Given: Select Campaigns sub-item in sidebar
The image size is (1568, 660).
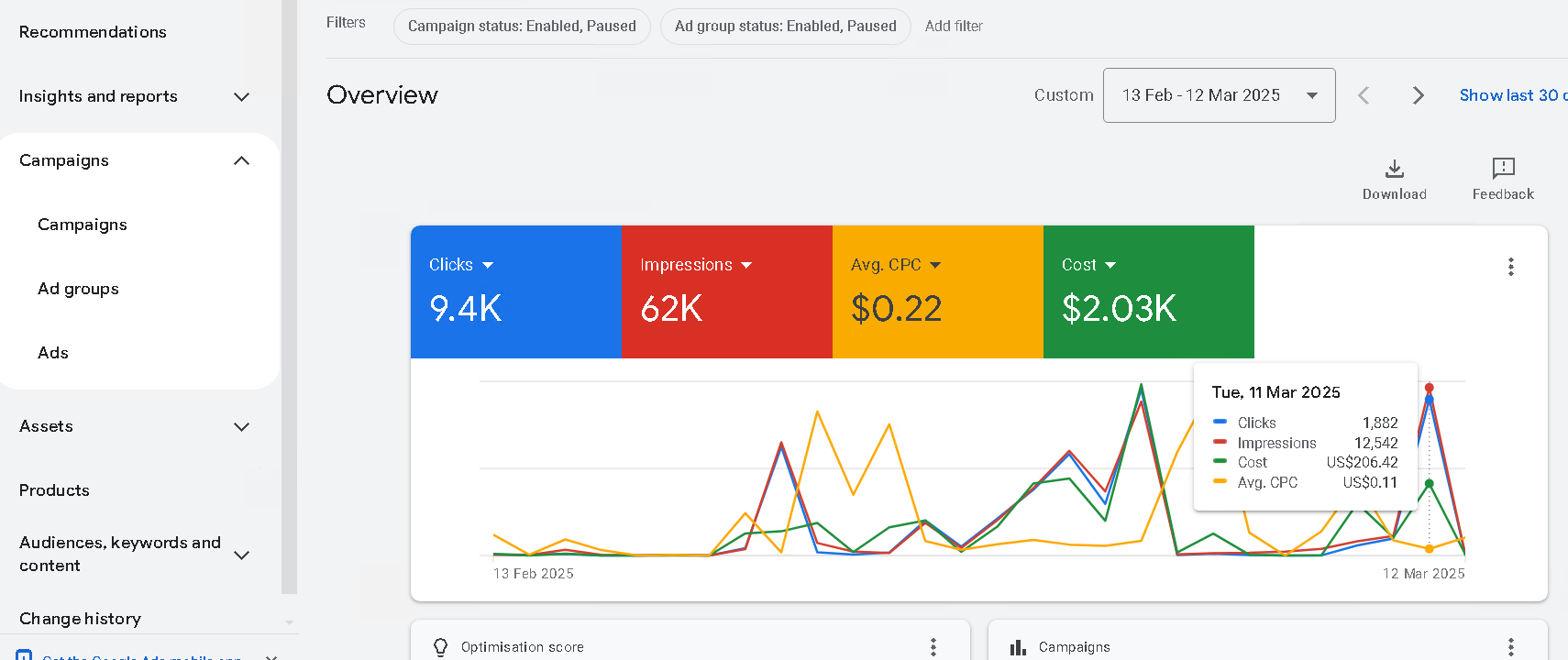Looking at the screenshot, I should point(83,225).
